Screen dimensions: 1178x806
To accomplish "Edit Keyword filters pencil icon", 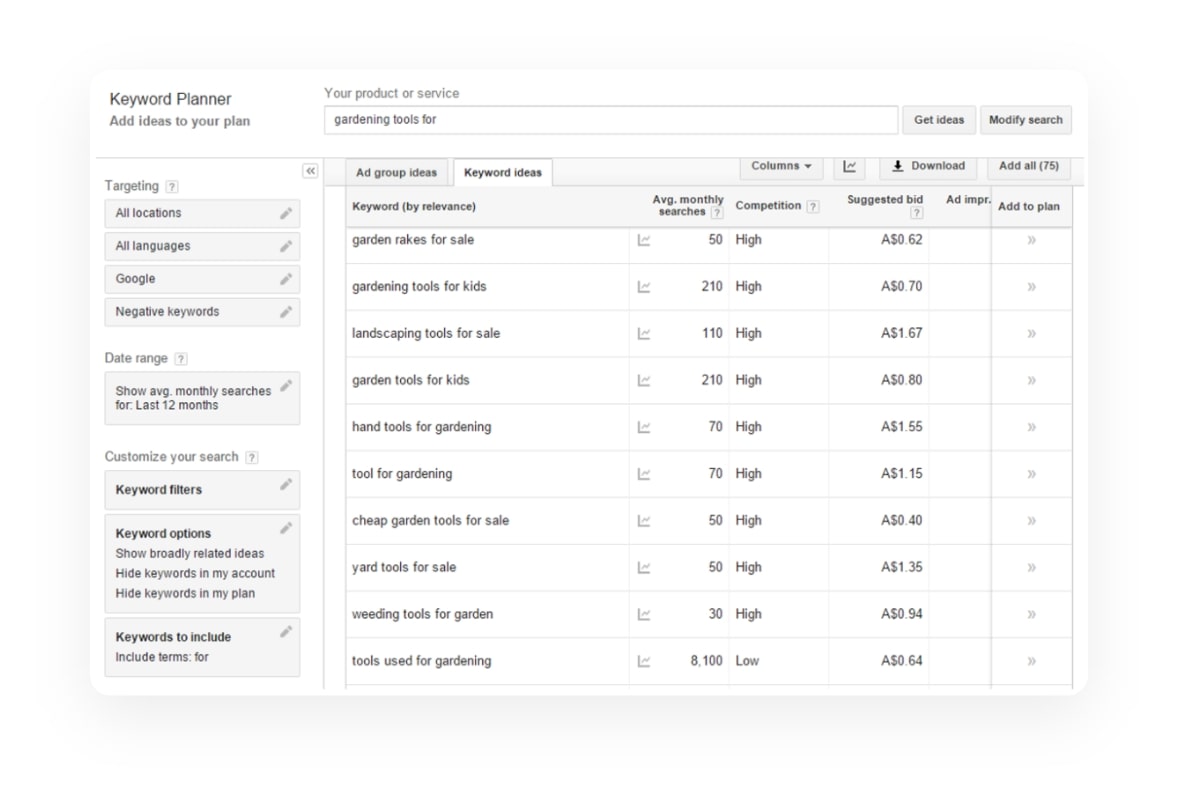I will pos(286,485).
